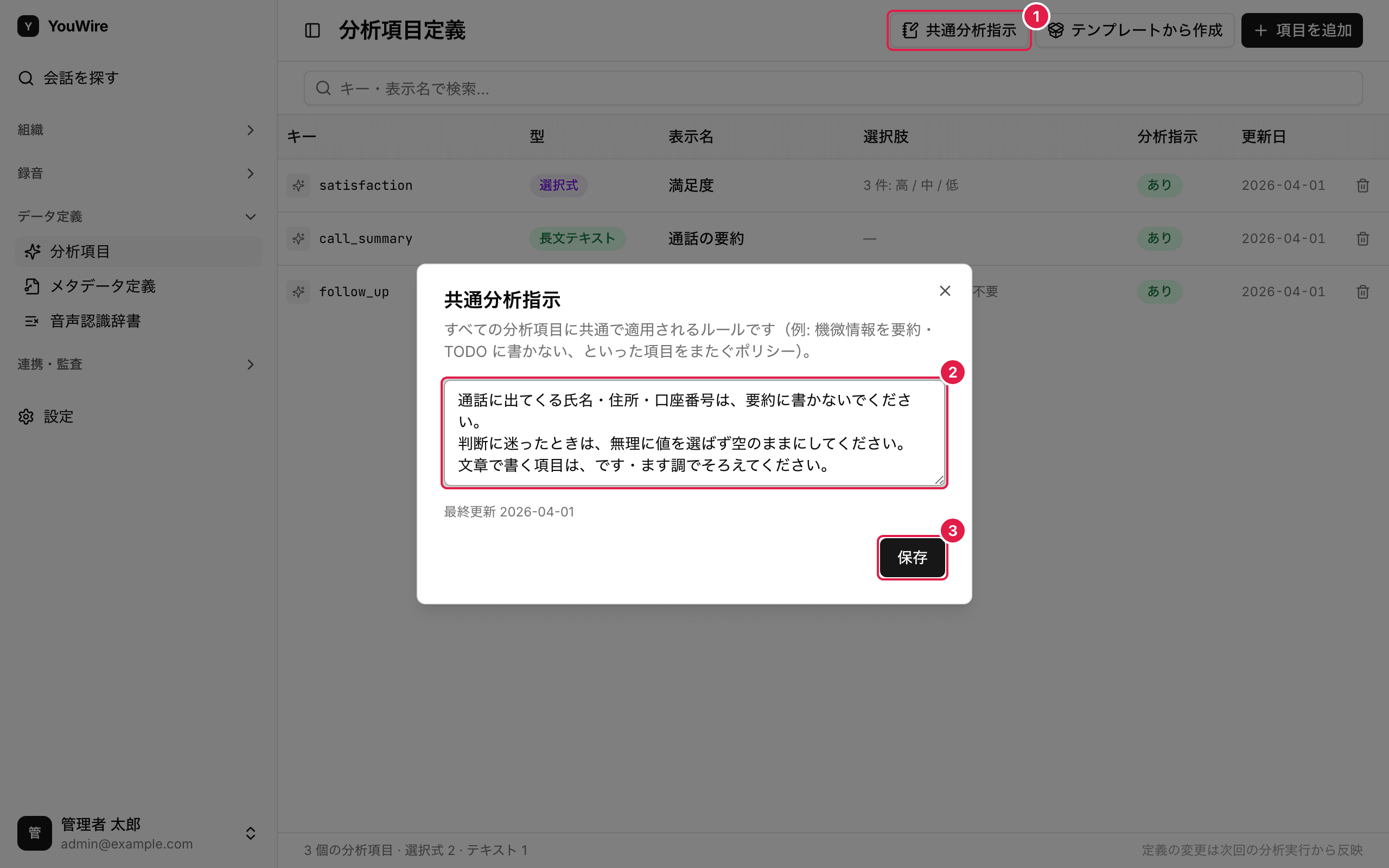This screenshot has width=1389, height=868.
Task: Expand the 連携・監査 section chevron
Action: [x=250, y=365]
